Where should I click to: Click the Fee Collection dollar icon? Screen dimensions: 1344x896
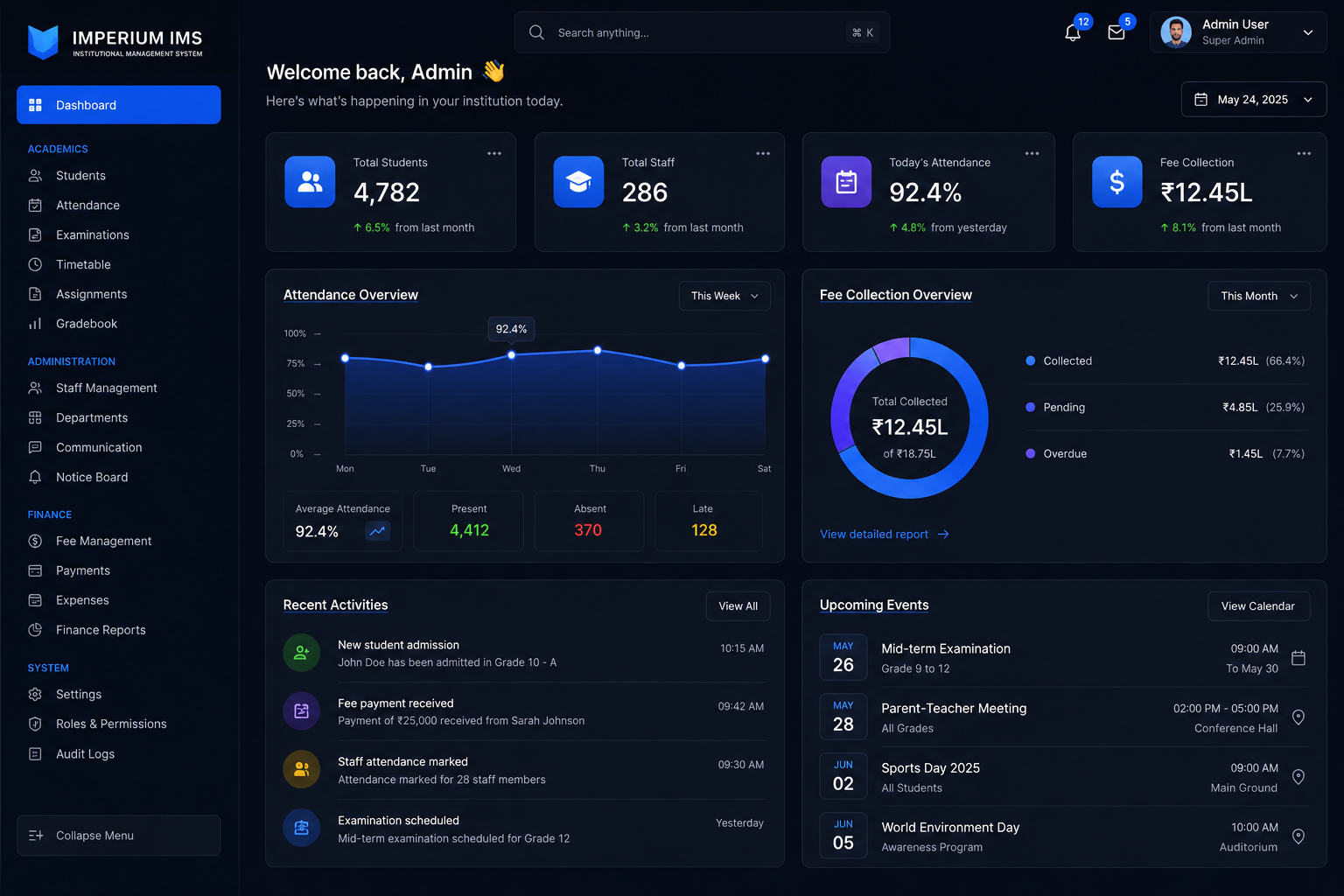[1116, 182]
